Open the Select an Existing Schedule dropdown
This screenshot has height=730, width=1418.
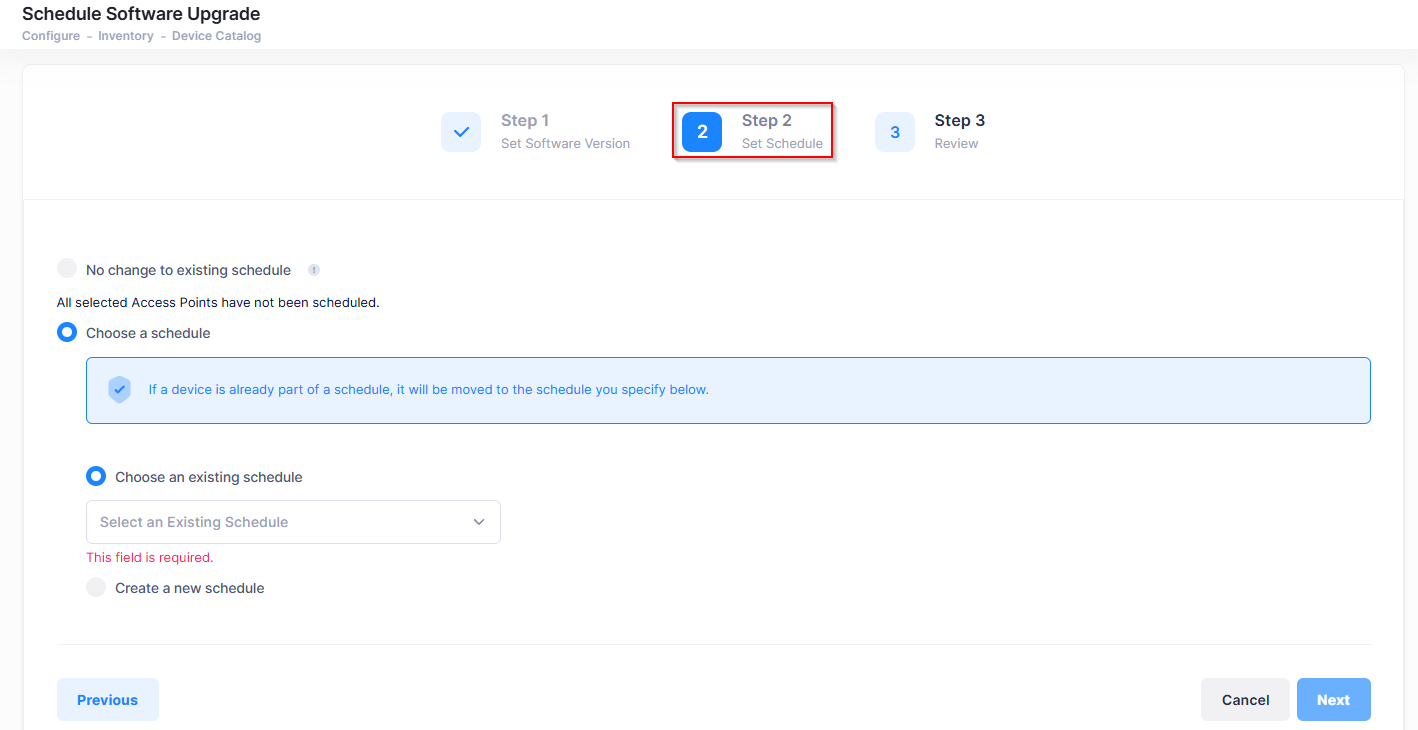[x=280, y=522]
